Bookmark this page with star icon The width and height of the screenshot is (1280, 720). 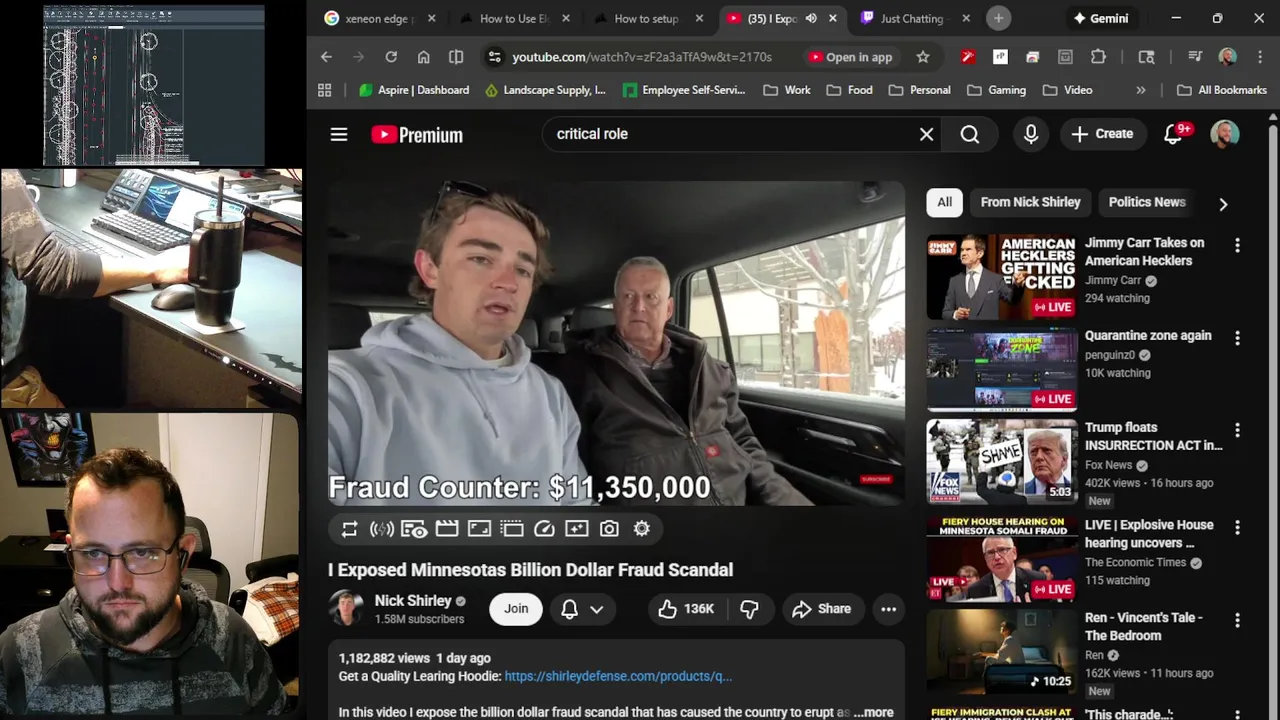(923, 57)
